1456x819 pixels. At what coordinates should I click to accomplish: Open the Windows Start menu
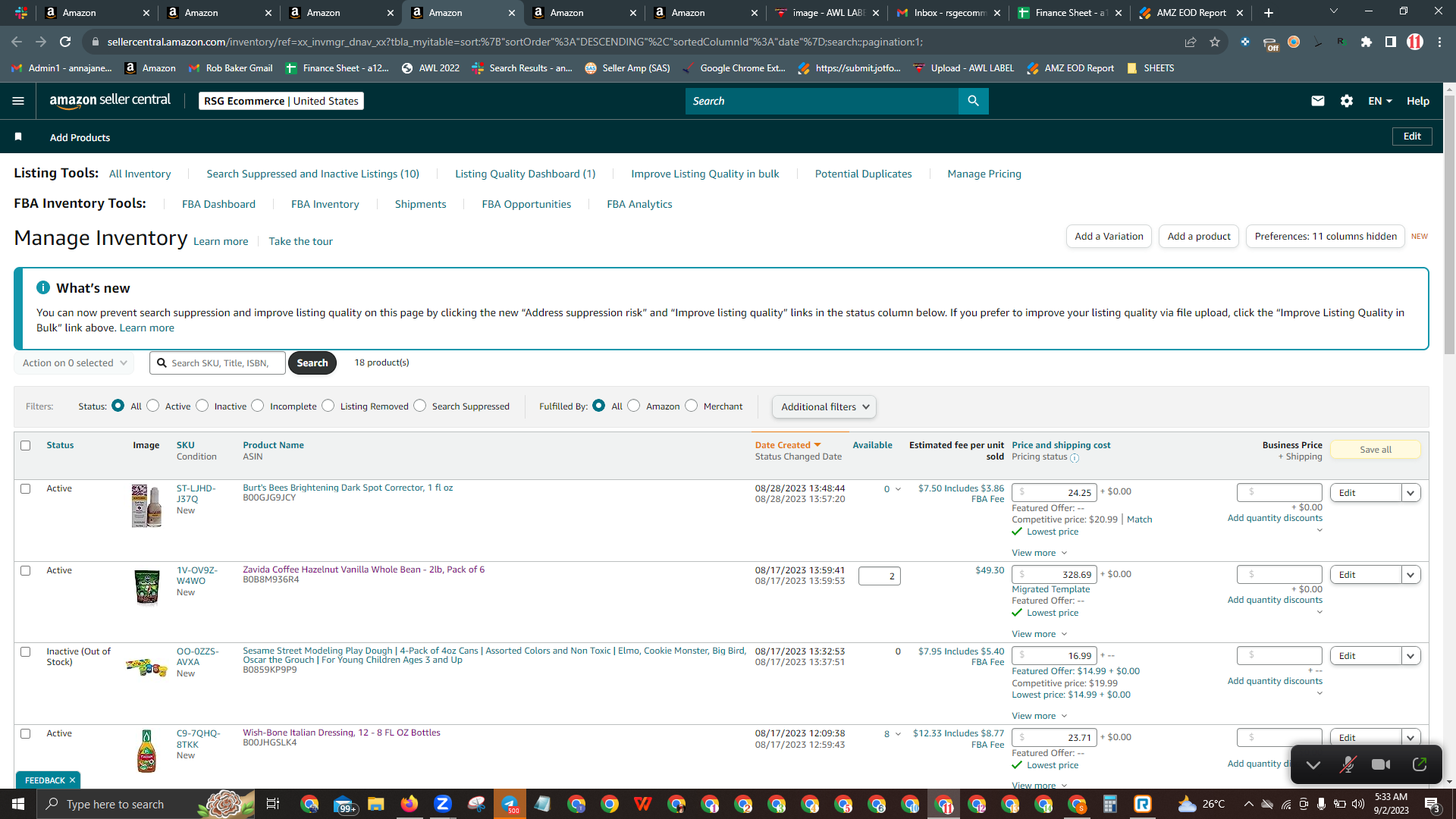pyautogui.click(x=18, y=804)
